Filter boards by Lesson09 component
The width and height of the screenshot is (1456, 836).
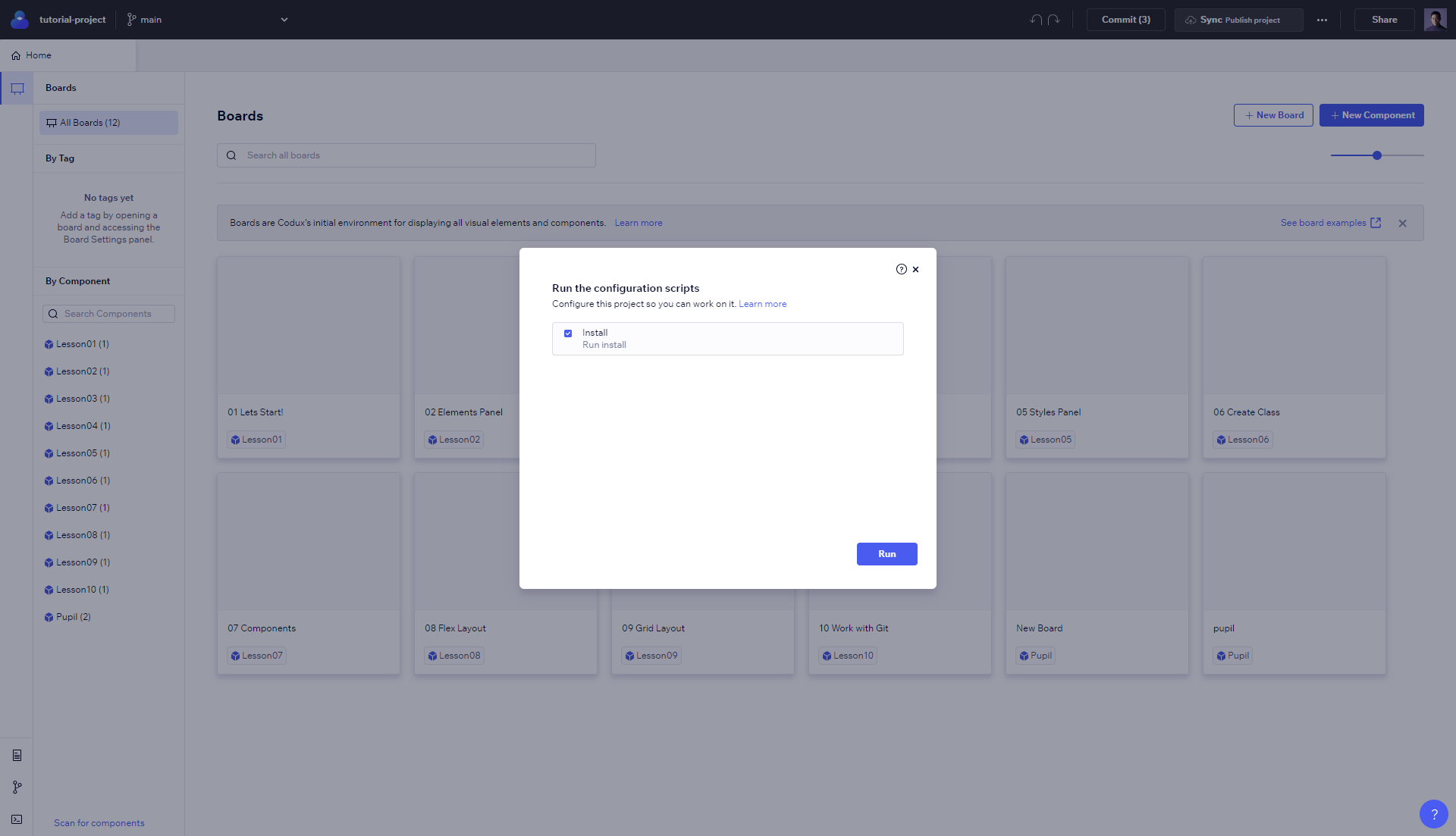pos(77,562)
